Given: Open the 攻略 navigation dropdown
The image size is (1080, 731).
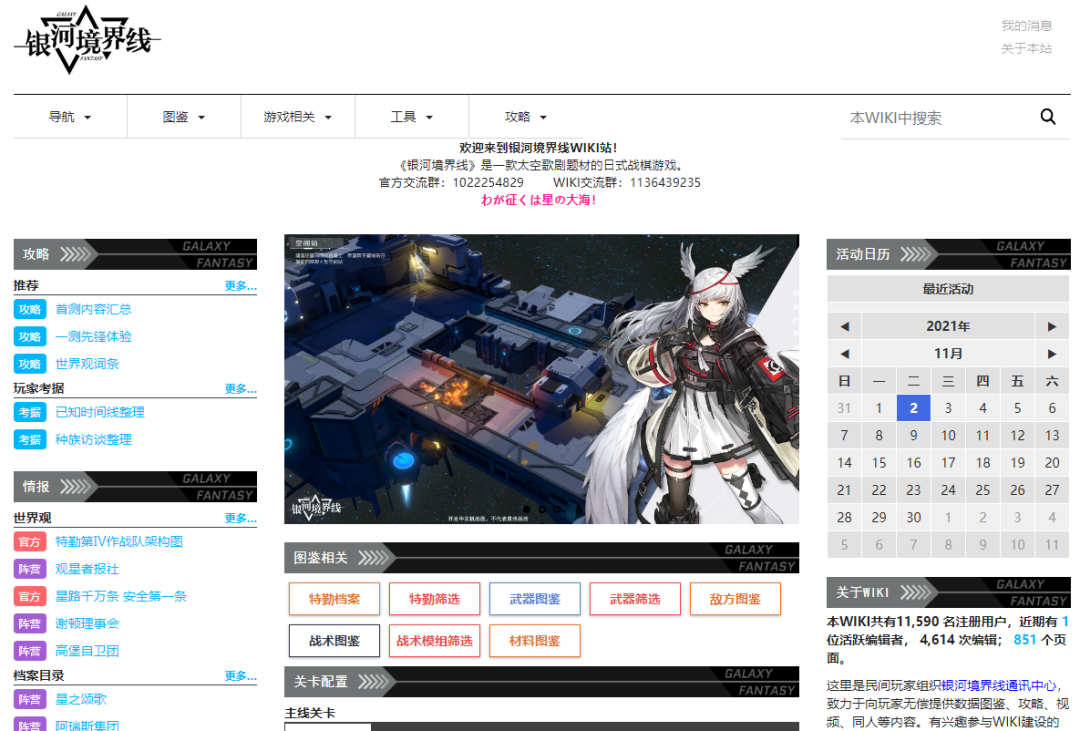Looking at the screenshot, I should (x=526, y=117).
